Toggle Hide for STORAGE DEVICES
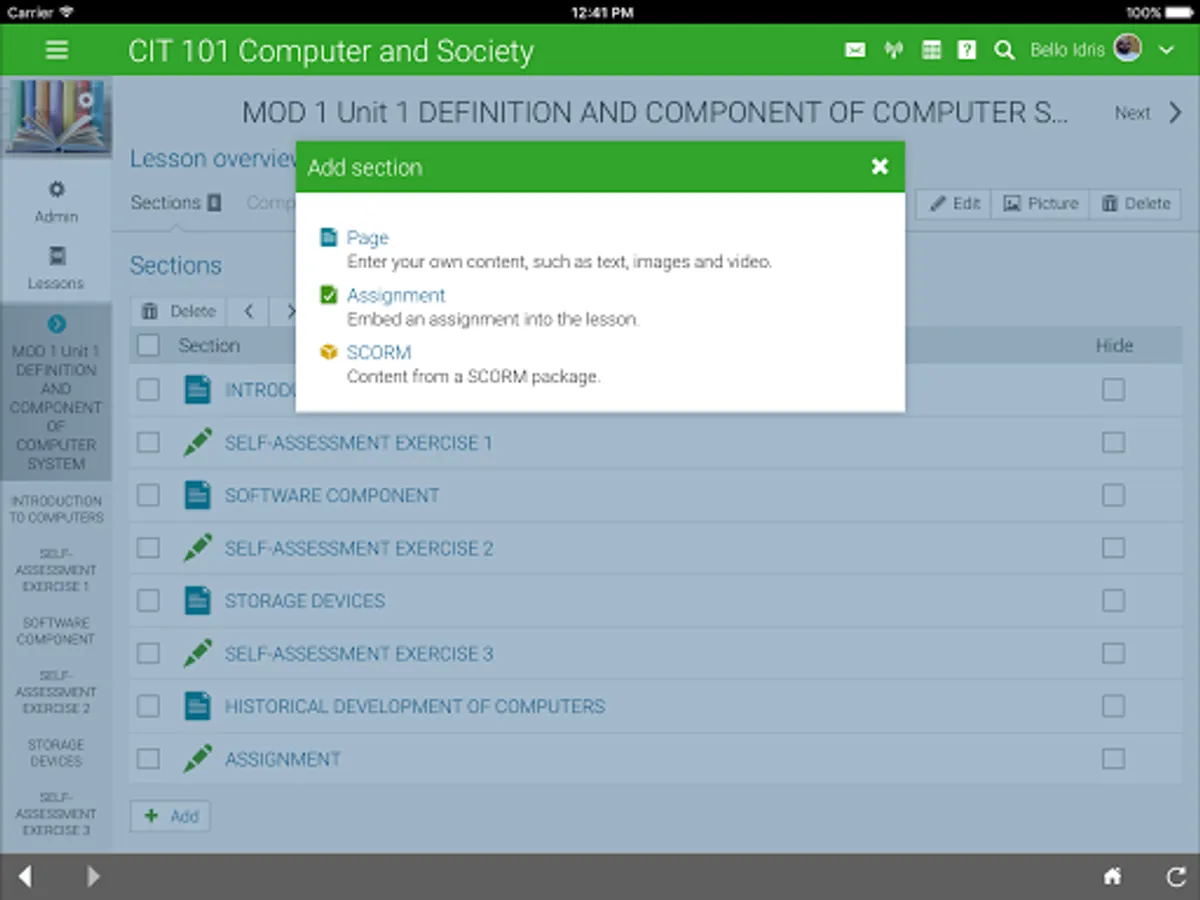 pyautogui.click(x=1113, y=600)
